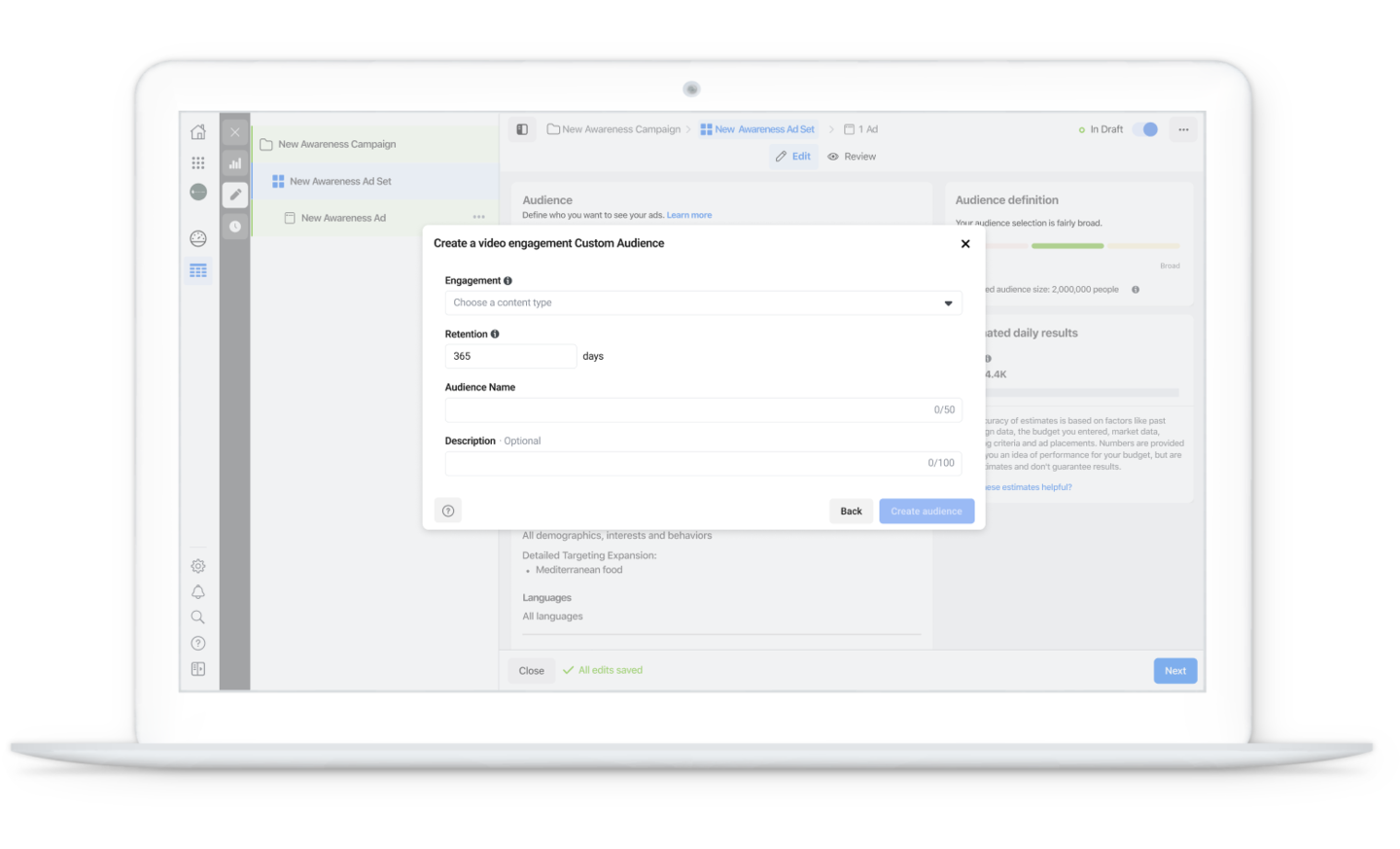
Task: Open the three-dot menu for New Awareness Ad
Action: point(478,217)
